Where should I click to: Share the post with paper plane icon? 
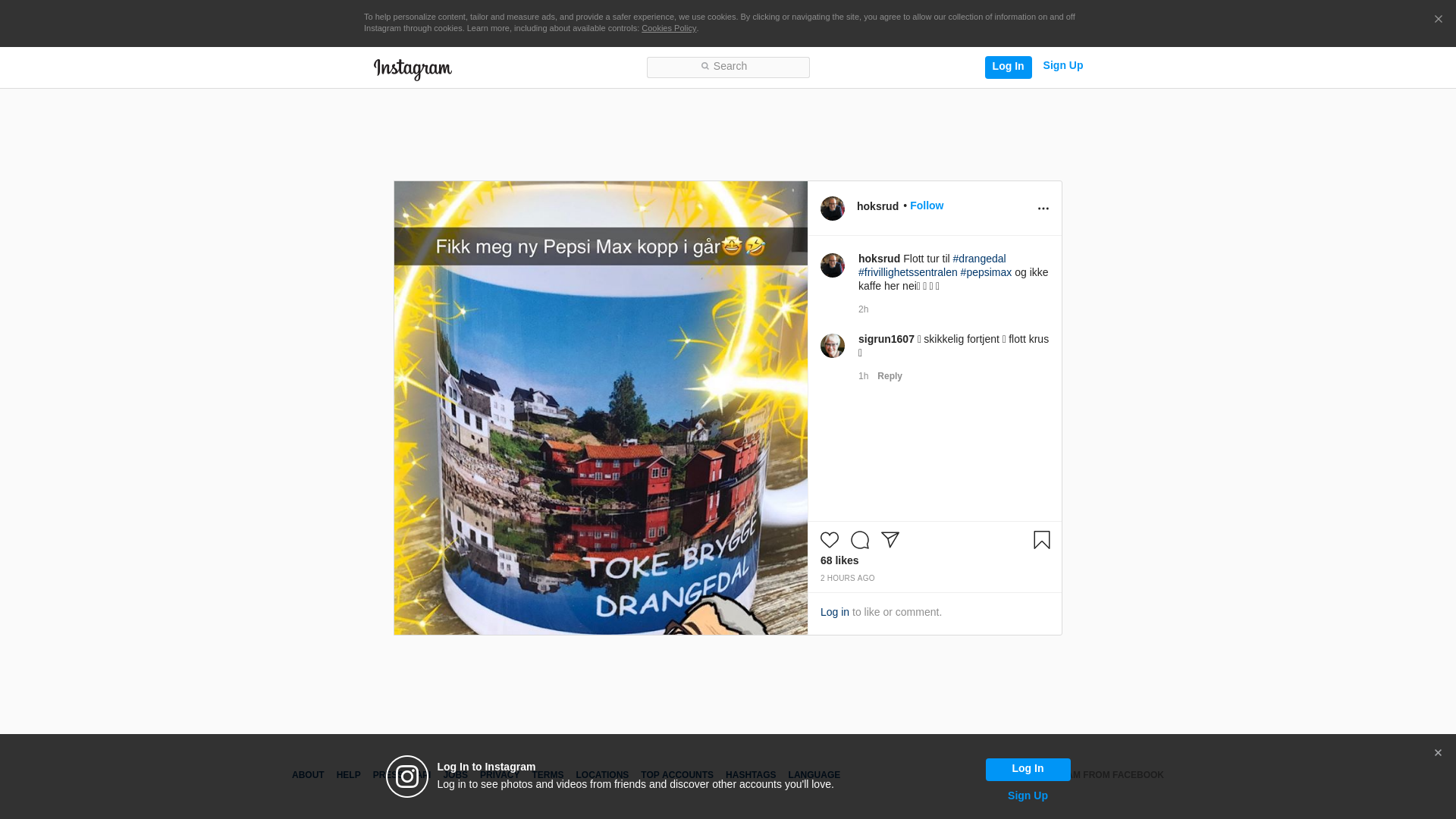point(890,540)
